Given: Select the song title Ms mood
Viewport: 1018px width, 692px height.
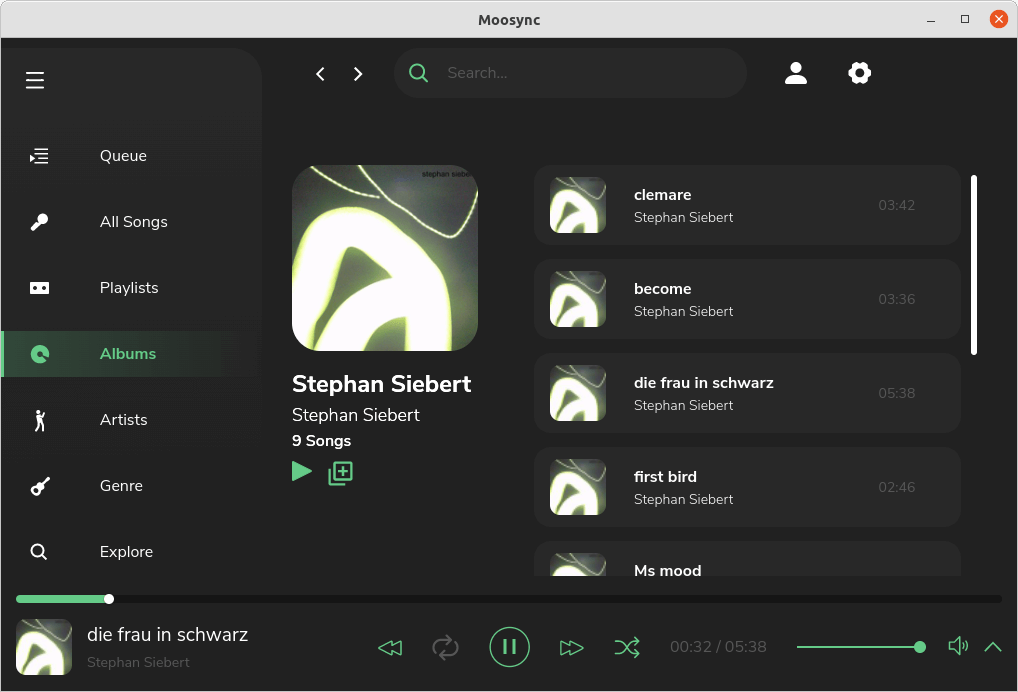Looking at the screenshot, I should click(x=667, y=570).
